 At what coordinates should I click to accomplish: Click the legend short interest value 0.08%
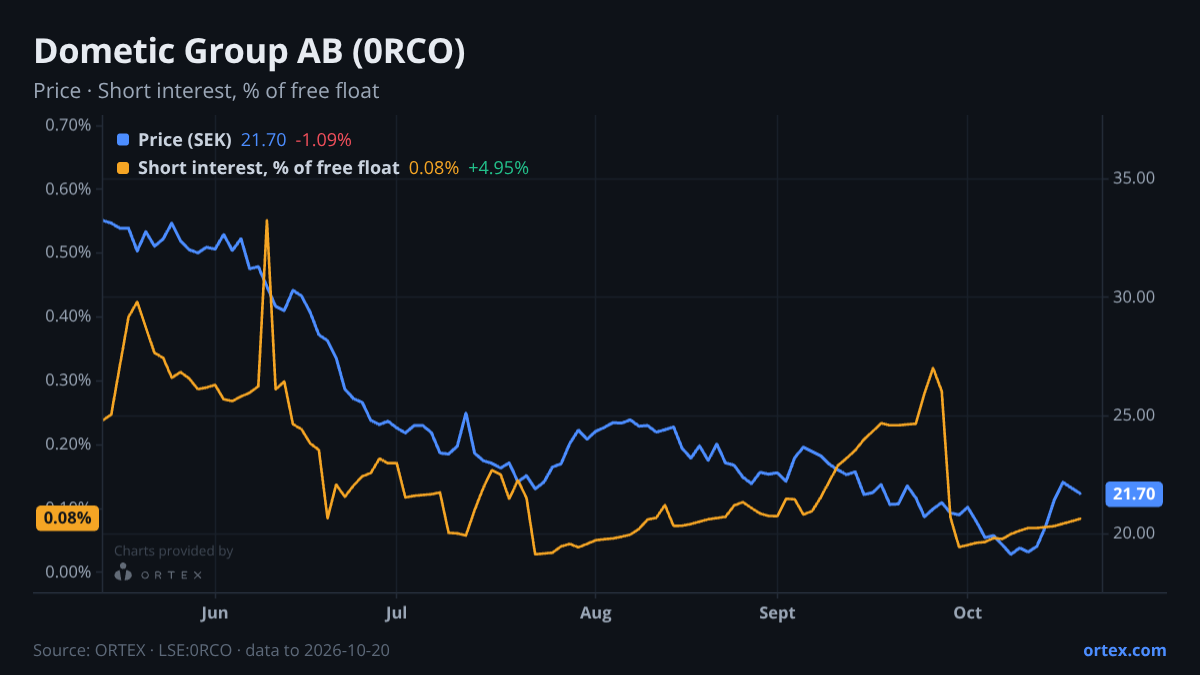pyautogui.click(x=434, y=168)
